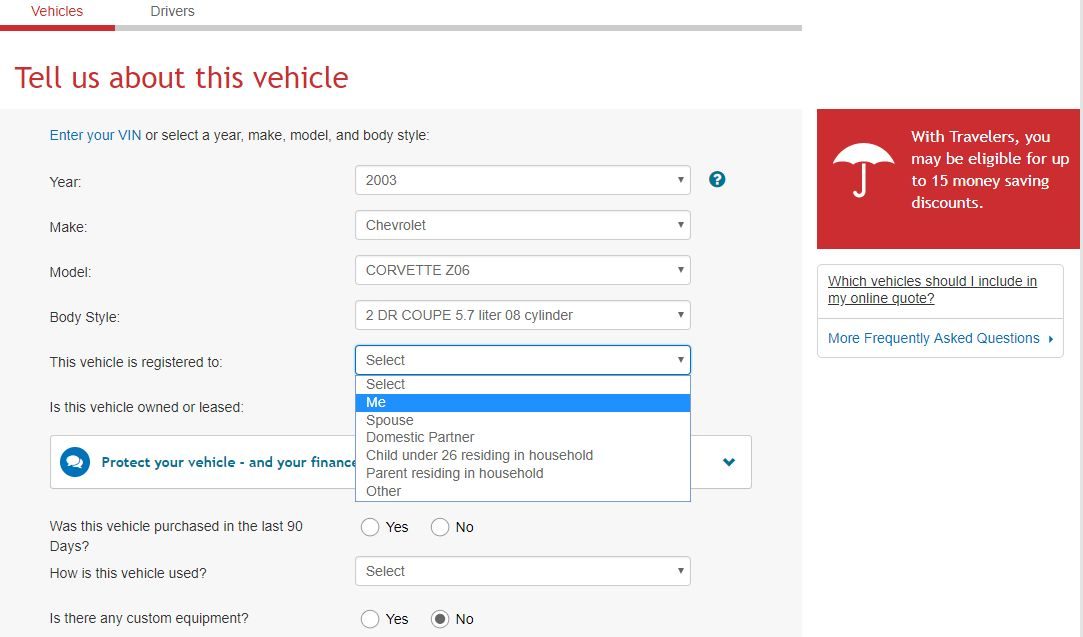Click the Model: field label
This screenshot has width=1083, height=637.
pyautogui.click(x=70, y=272)
